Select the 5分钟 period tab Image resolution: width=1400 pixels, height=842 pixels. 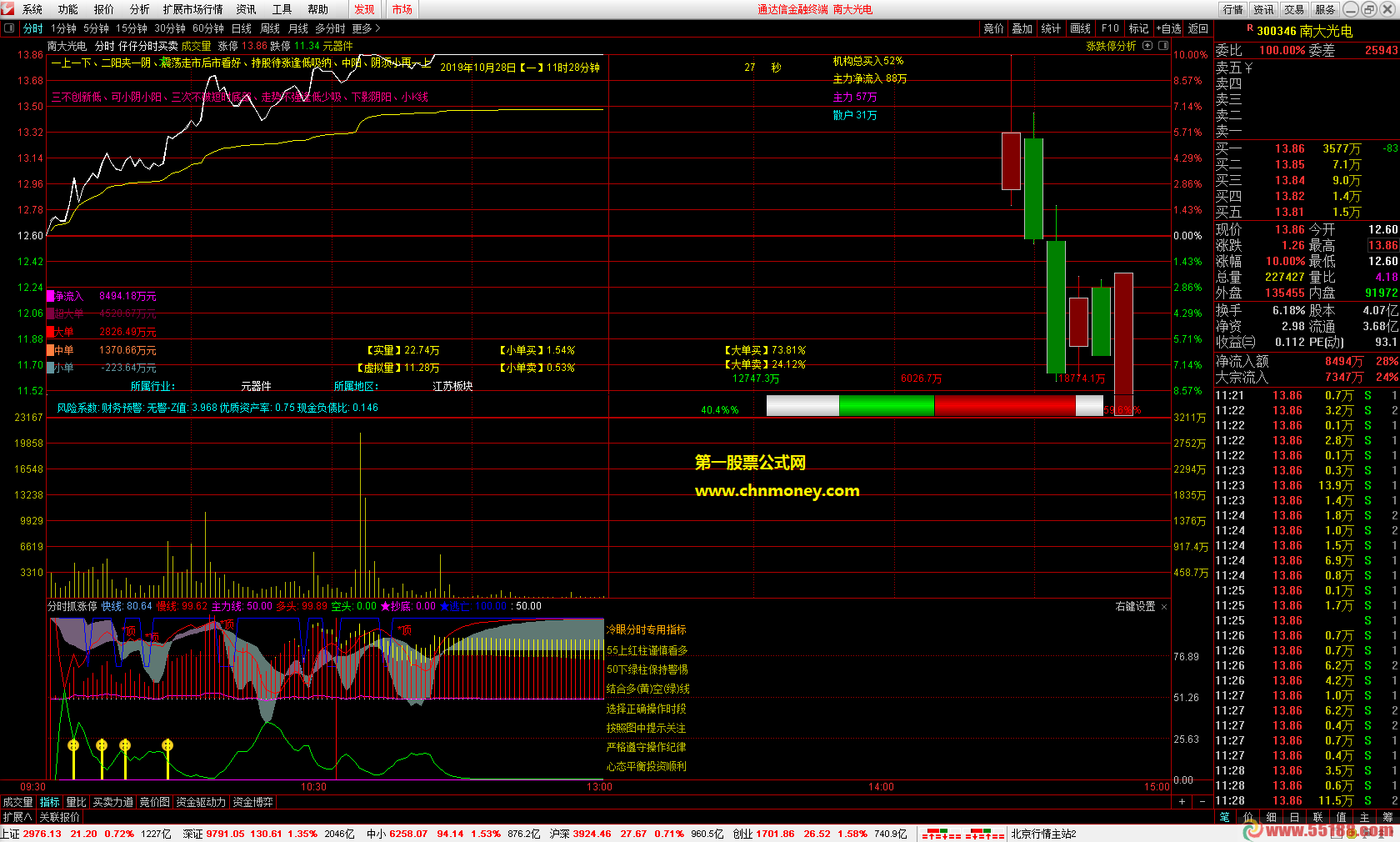96,28
